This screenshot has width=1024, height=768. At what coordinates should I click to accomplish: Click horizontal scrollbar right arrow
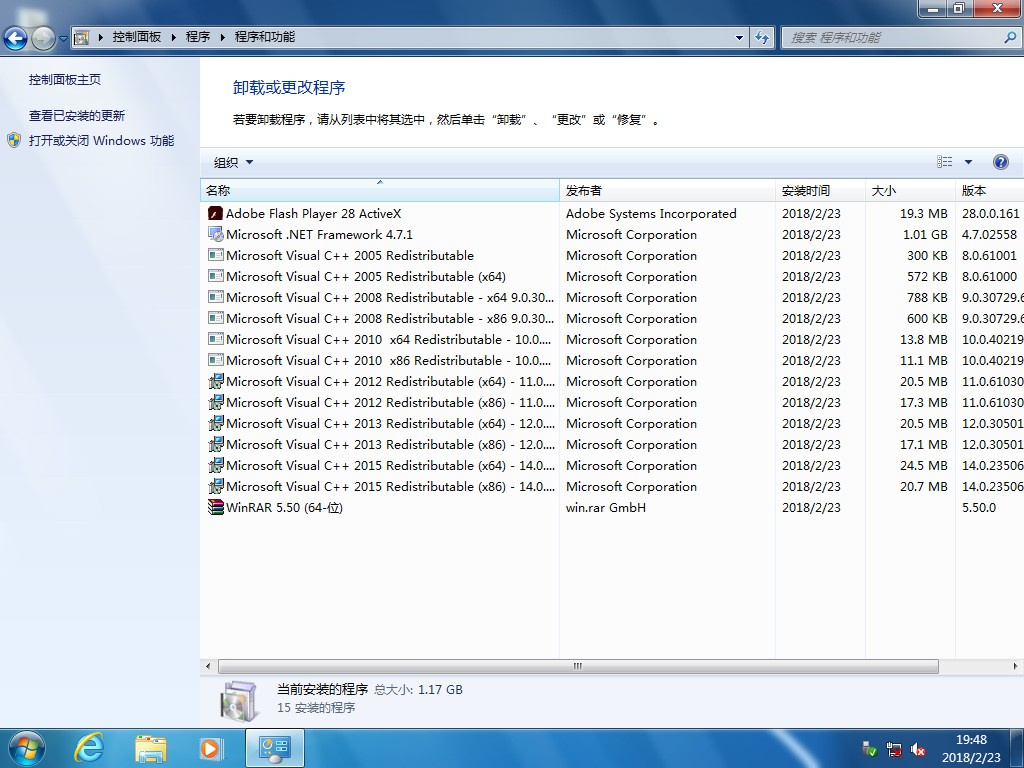point(1015,667)
